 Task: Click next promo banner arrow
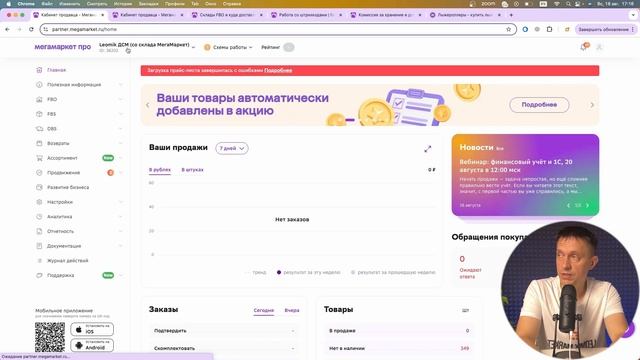(x=592, y=105)
